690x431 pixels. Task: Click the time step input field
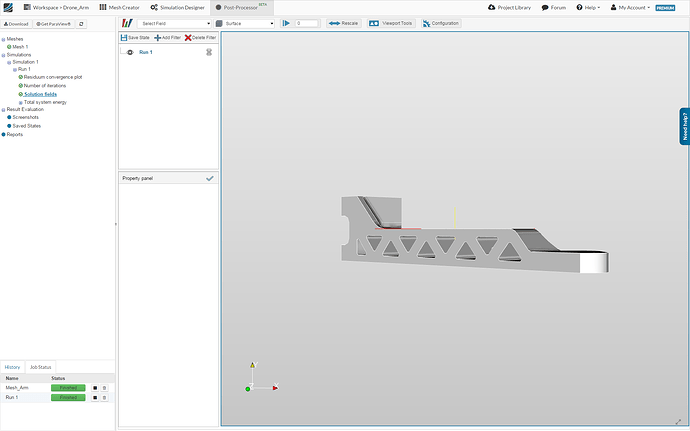point(306,22)
